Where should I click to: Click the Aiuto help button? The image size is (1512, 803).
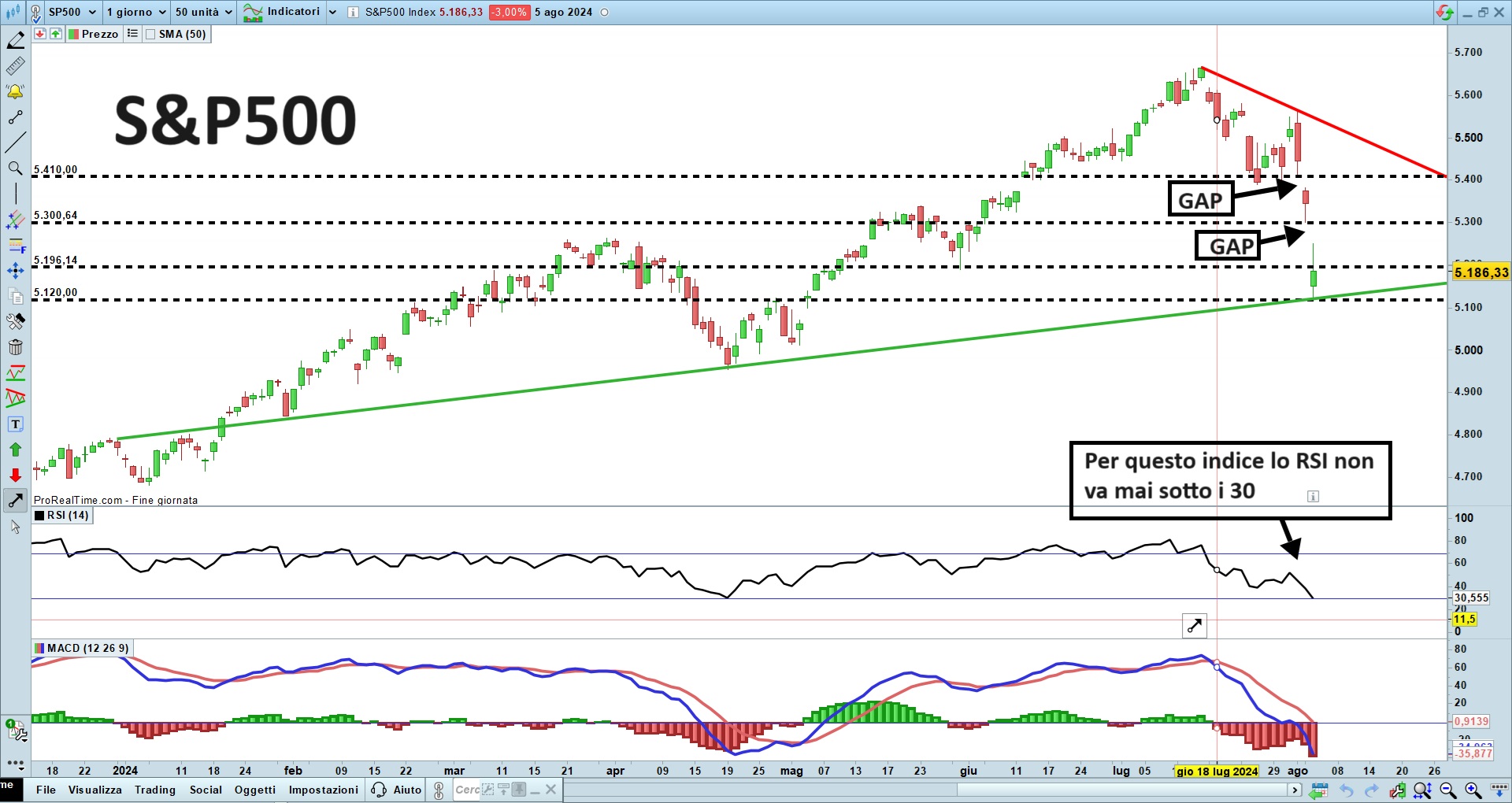pos(397,790)
